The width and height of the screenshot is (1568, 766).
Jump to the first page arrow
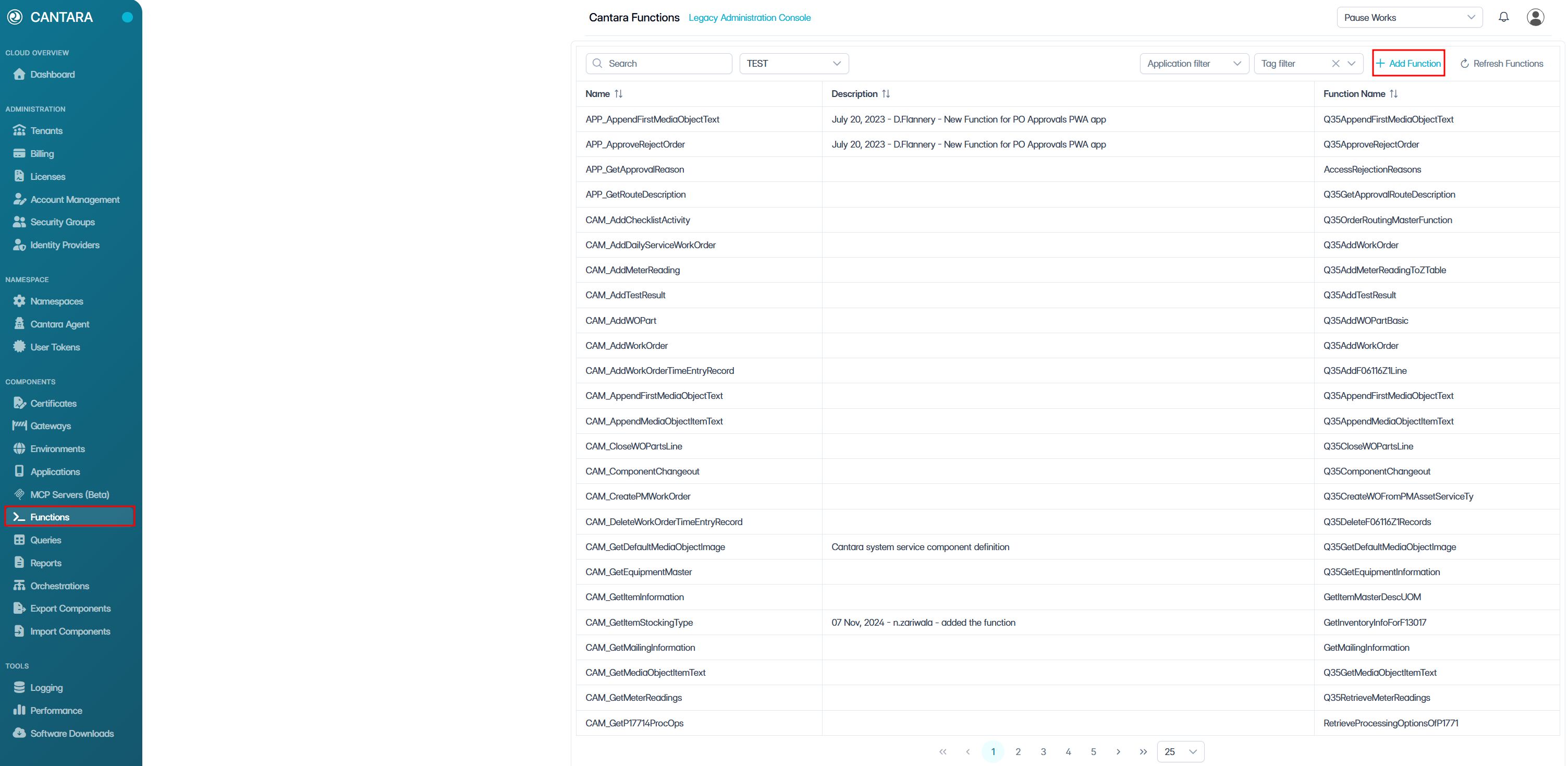(942, 751)
